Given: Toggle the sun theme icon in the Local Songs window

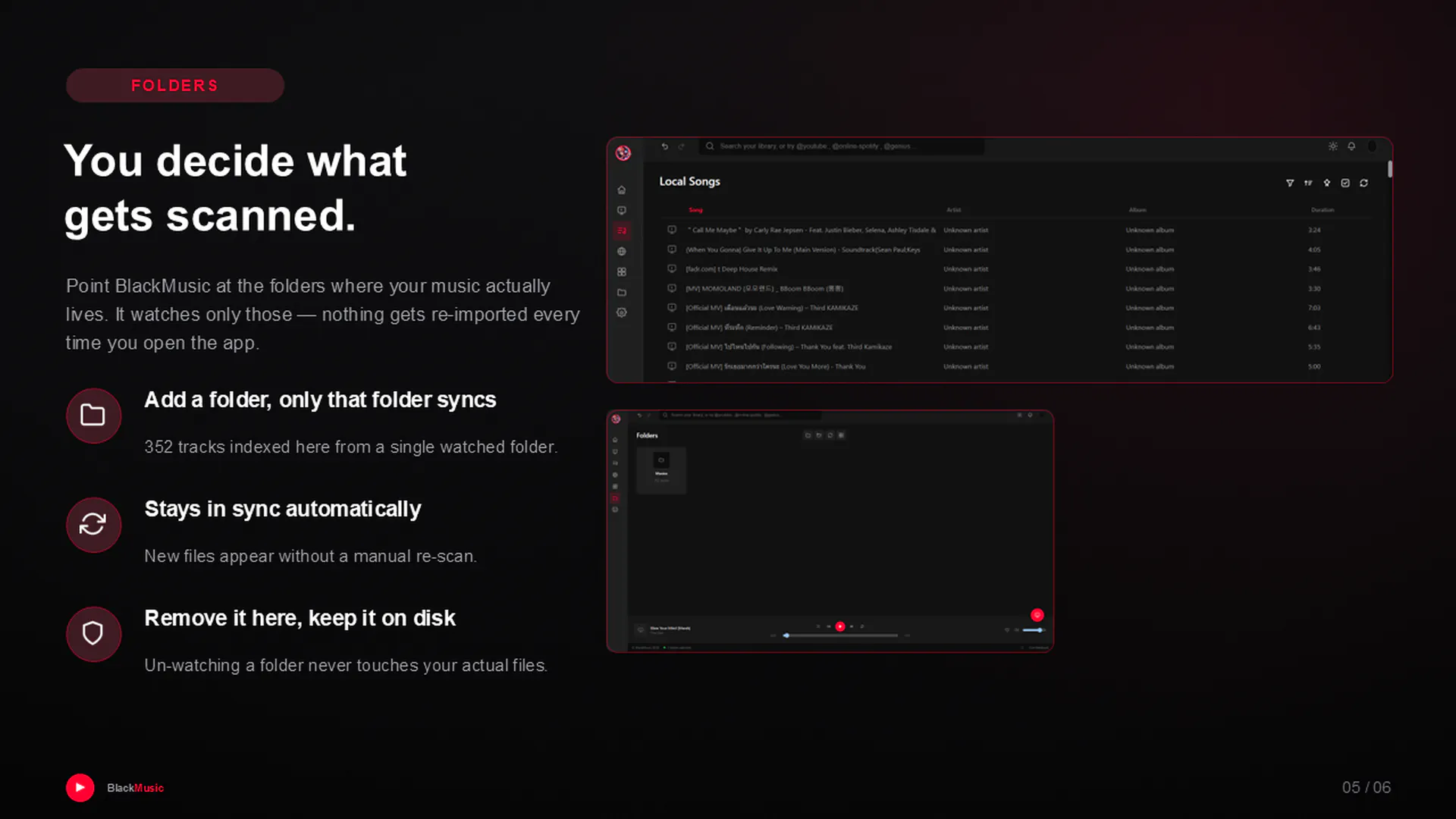Looking at the screenshot, I should pyautogui.click(x=1333, y=146).
